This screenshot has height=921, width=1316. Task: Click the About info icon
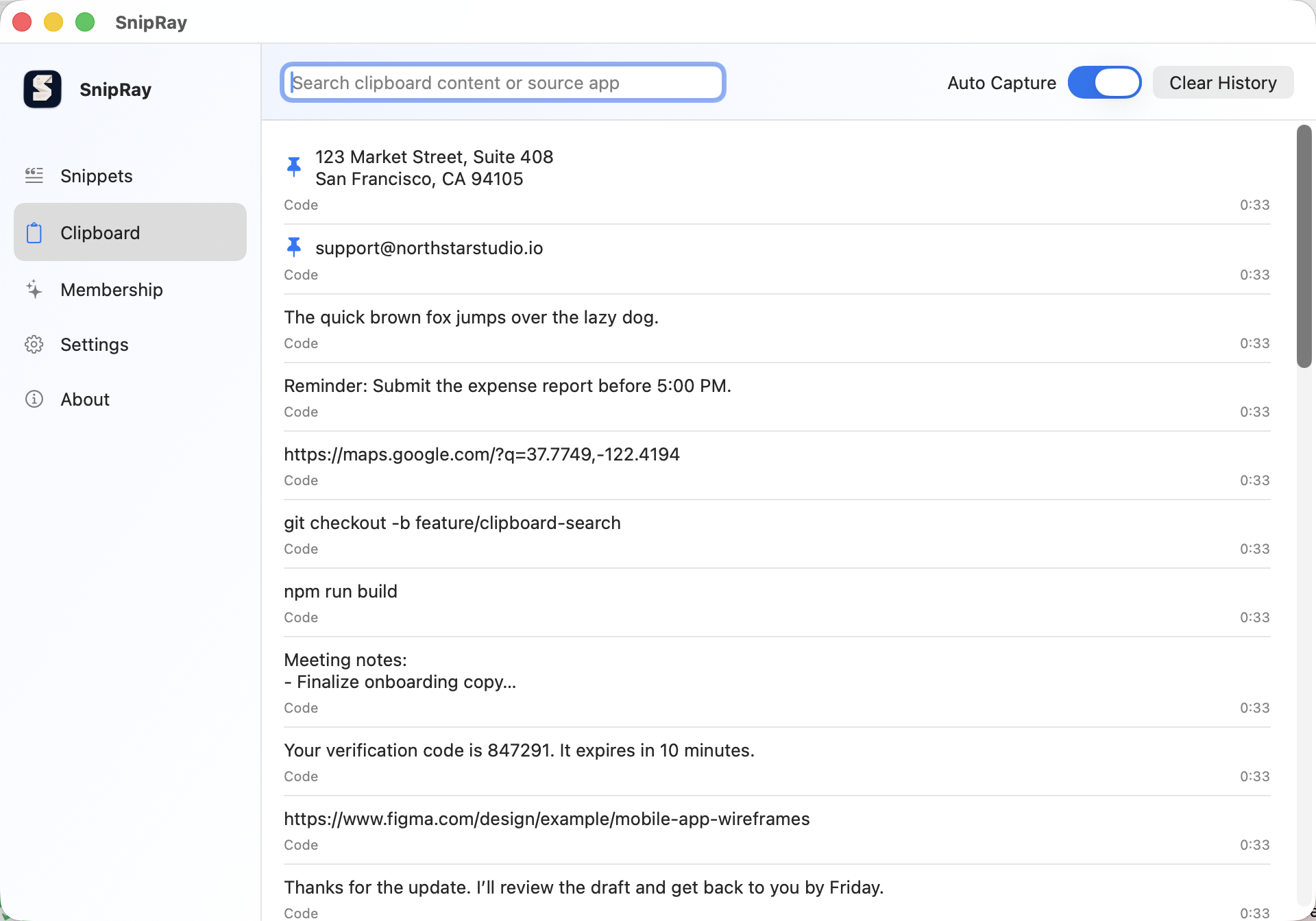pyautogui.click(x=34, y=399)
